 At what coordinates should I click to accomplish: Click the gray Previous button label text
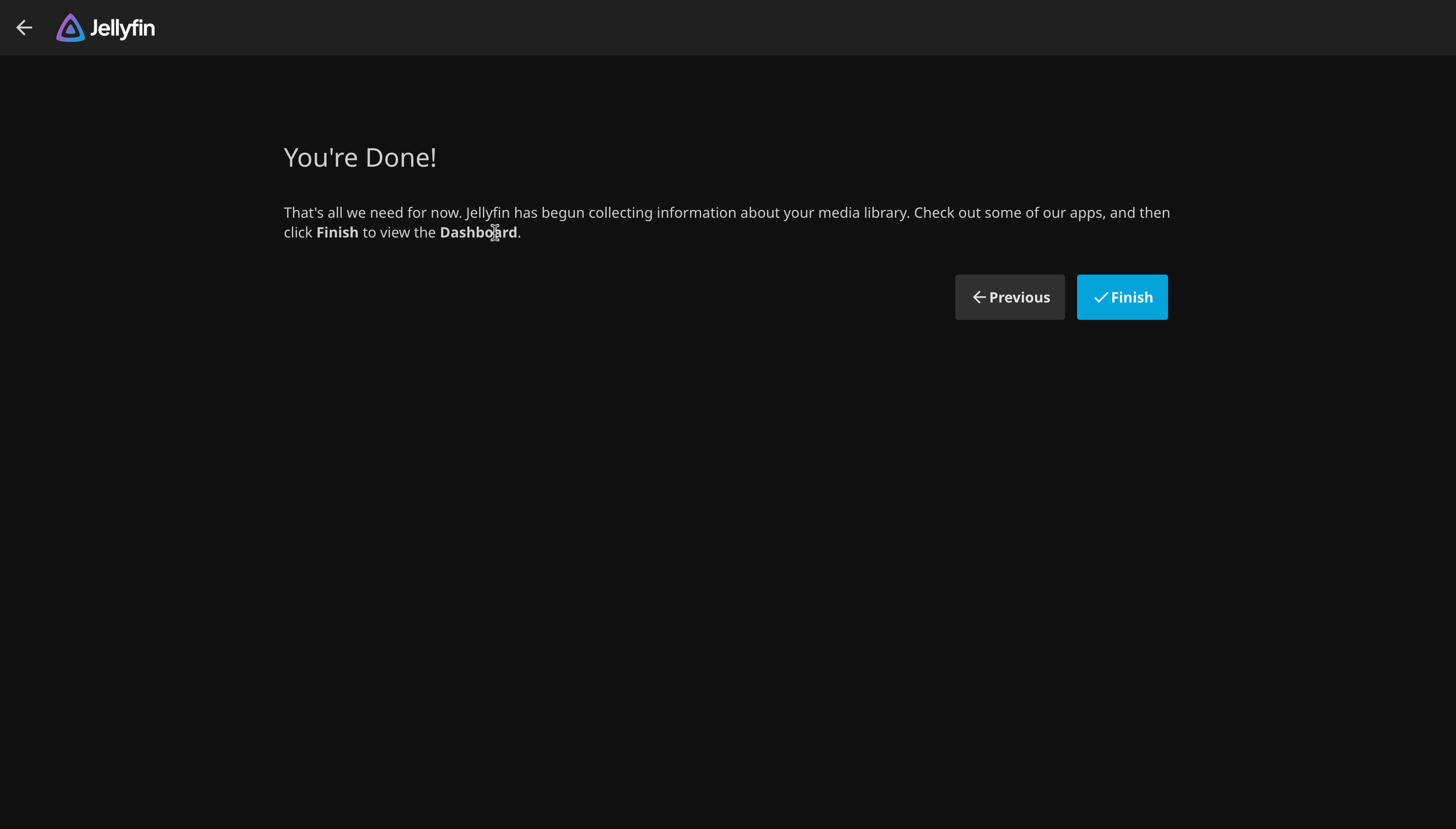click(1020, 297)
